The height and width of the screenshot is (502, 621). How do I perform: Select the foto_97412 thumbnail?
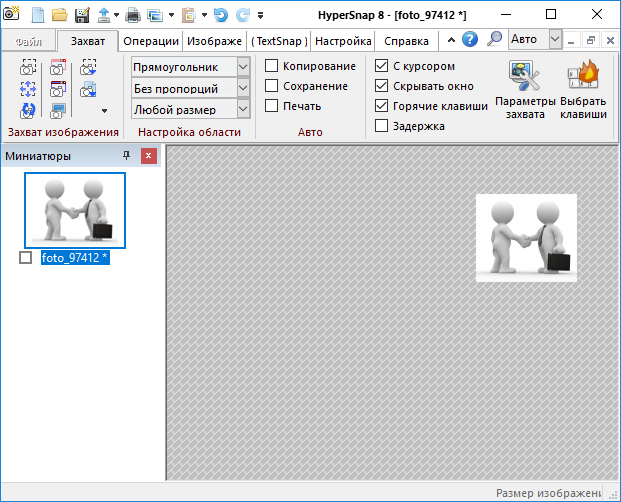tap(76, 210)
